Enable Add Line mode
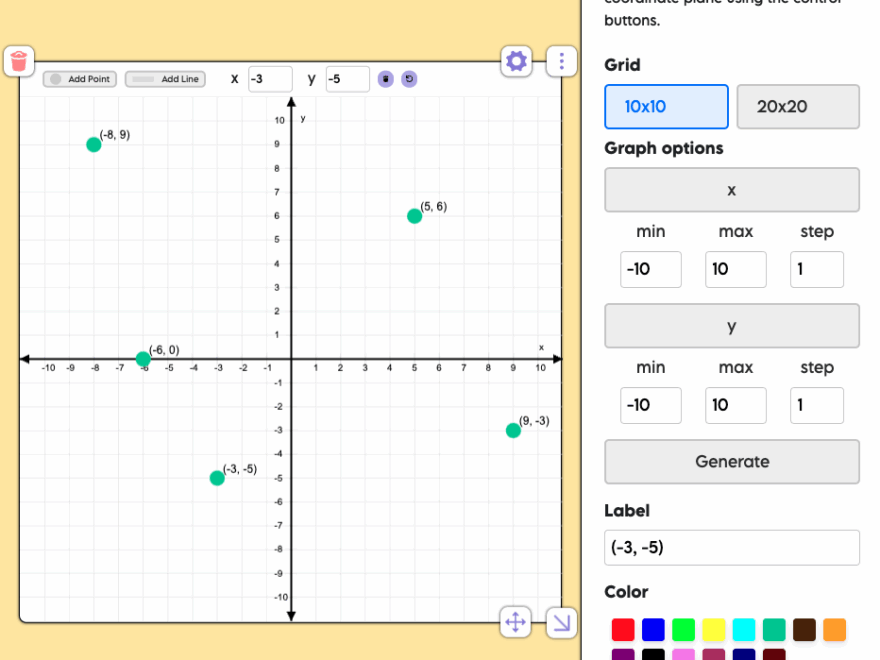This screenshot has height=660, width=880. [x=165, y=79]
